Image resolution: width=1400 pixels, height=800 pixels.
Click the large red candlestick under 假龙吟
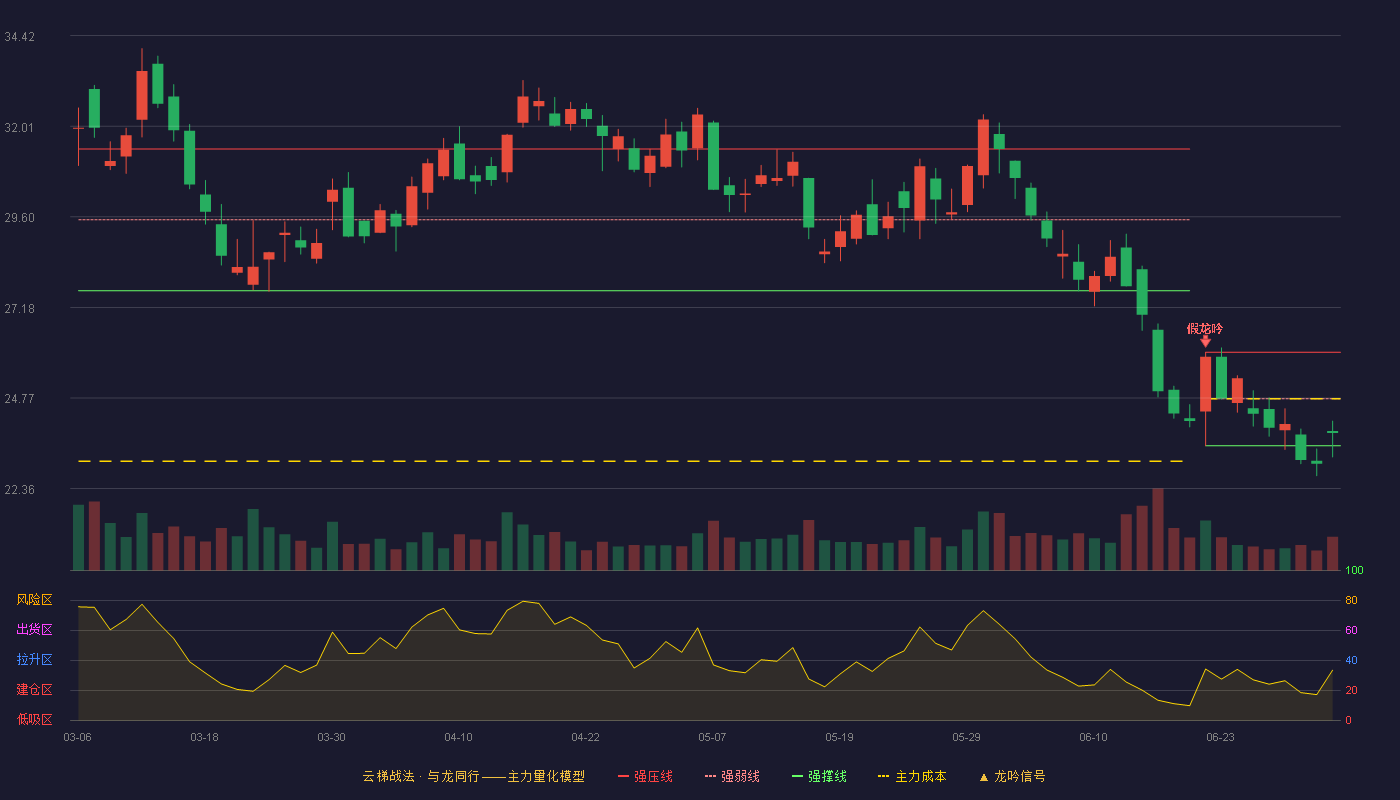(x=1205, y=384)
